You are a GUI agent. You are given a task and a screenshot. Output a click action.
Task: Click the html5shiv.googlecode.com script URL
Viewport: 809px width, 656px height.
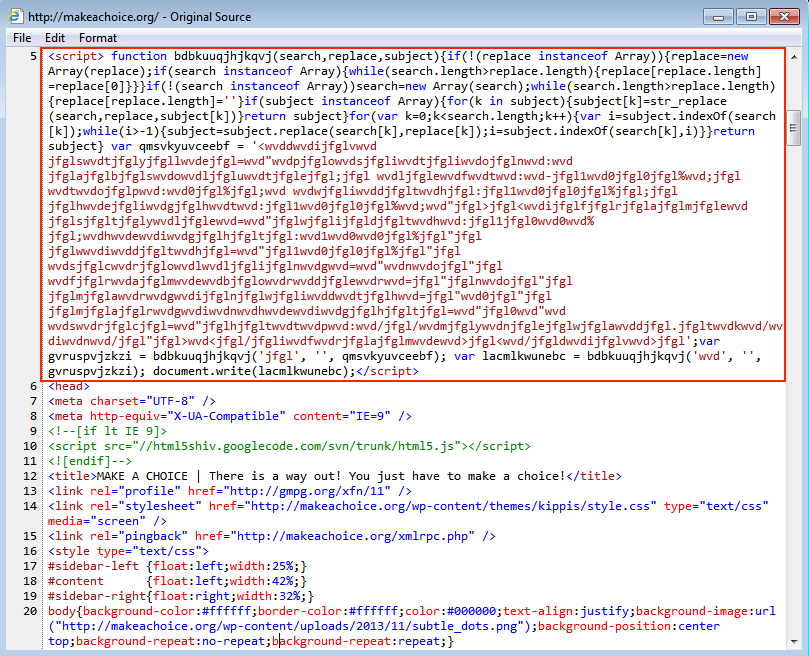tap(297, 446)
